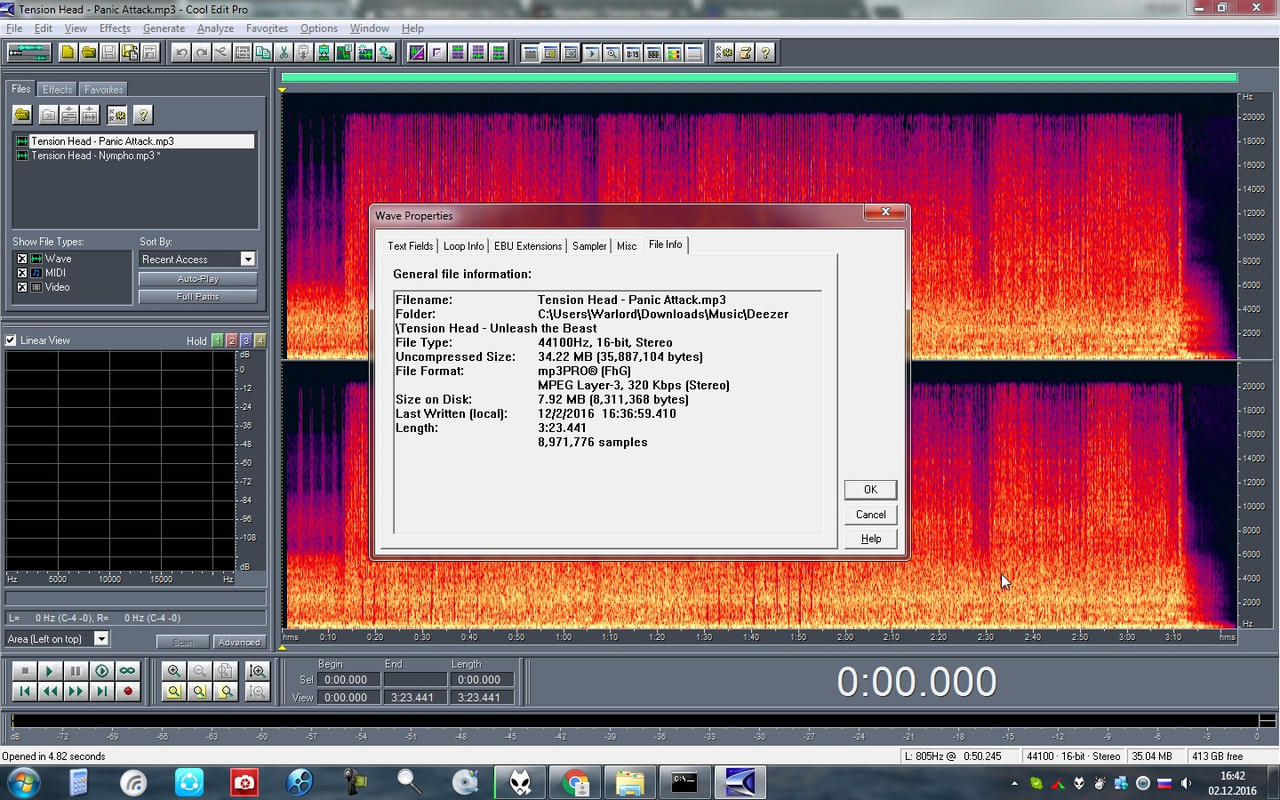
Task: Click the Full Paths button
Action: 198,297
